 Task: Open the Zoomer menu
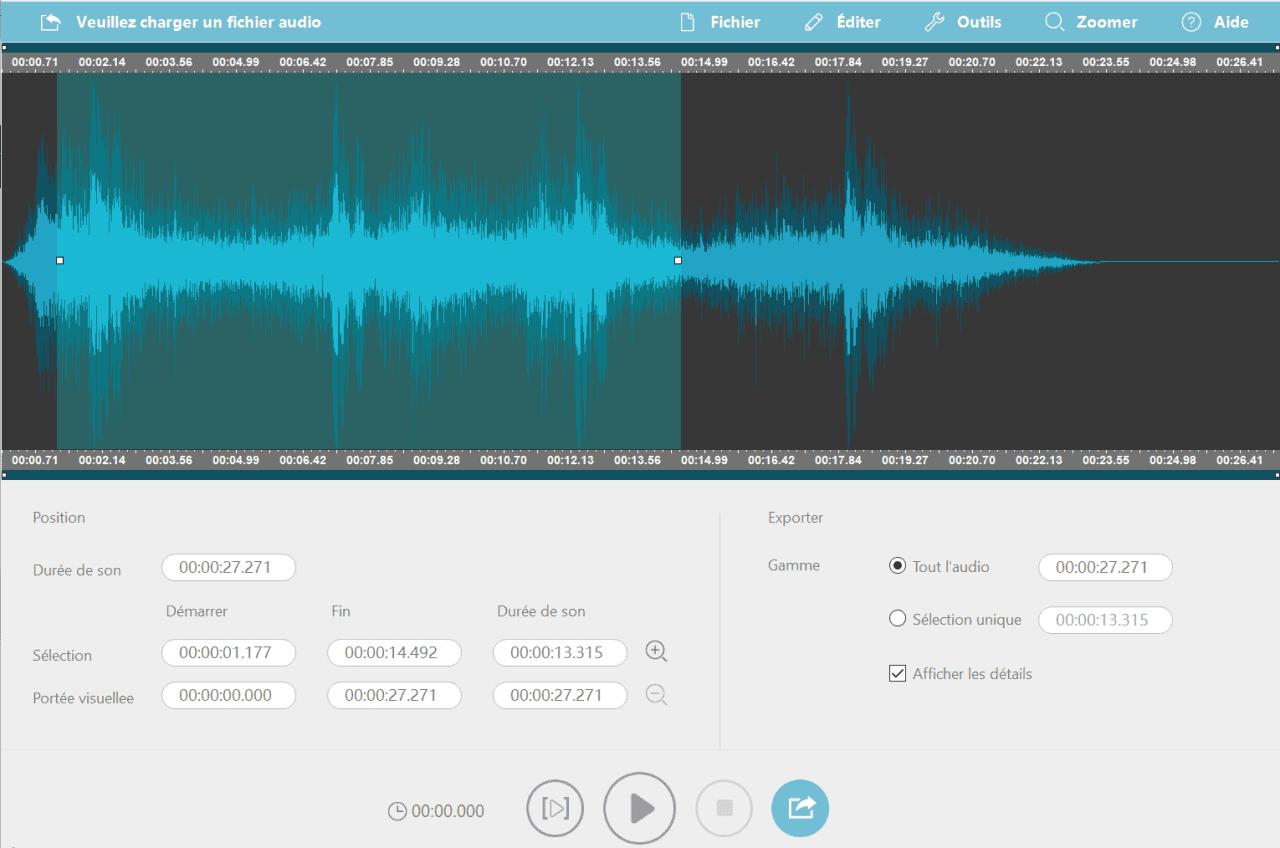[x=1091, y=22]
